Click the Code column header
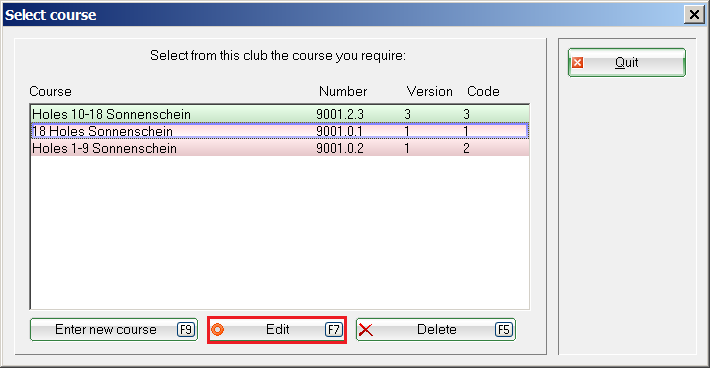The image size is (710, 368). 483,91
